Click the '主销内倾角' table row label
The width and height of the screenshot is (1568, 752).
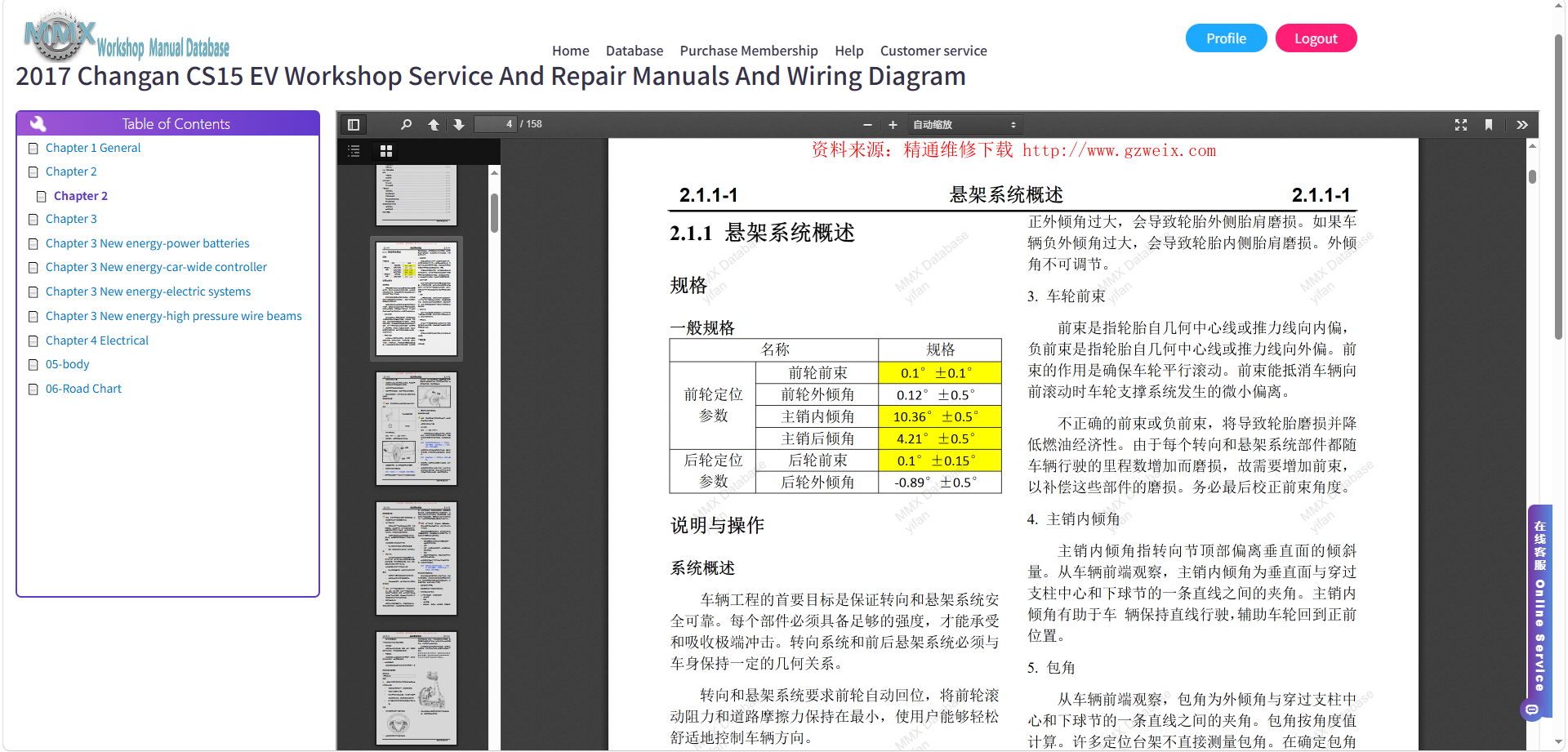click(x=817, y=416)
